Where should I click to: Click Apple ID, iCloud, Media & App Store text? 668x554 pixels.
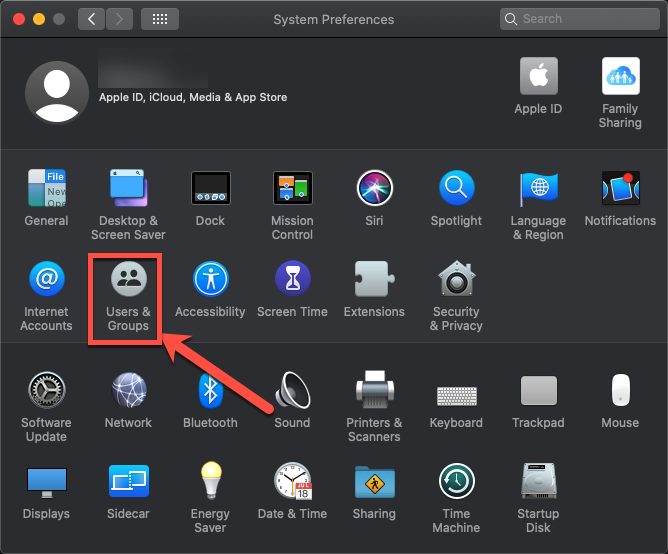tap(193, 97)
